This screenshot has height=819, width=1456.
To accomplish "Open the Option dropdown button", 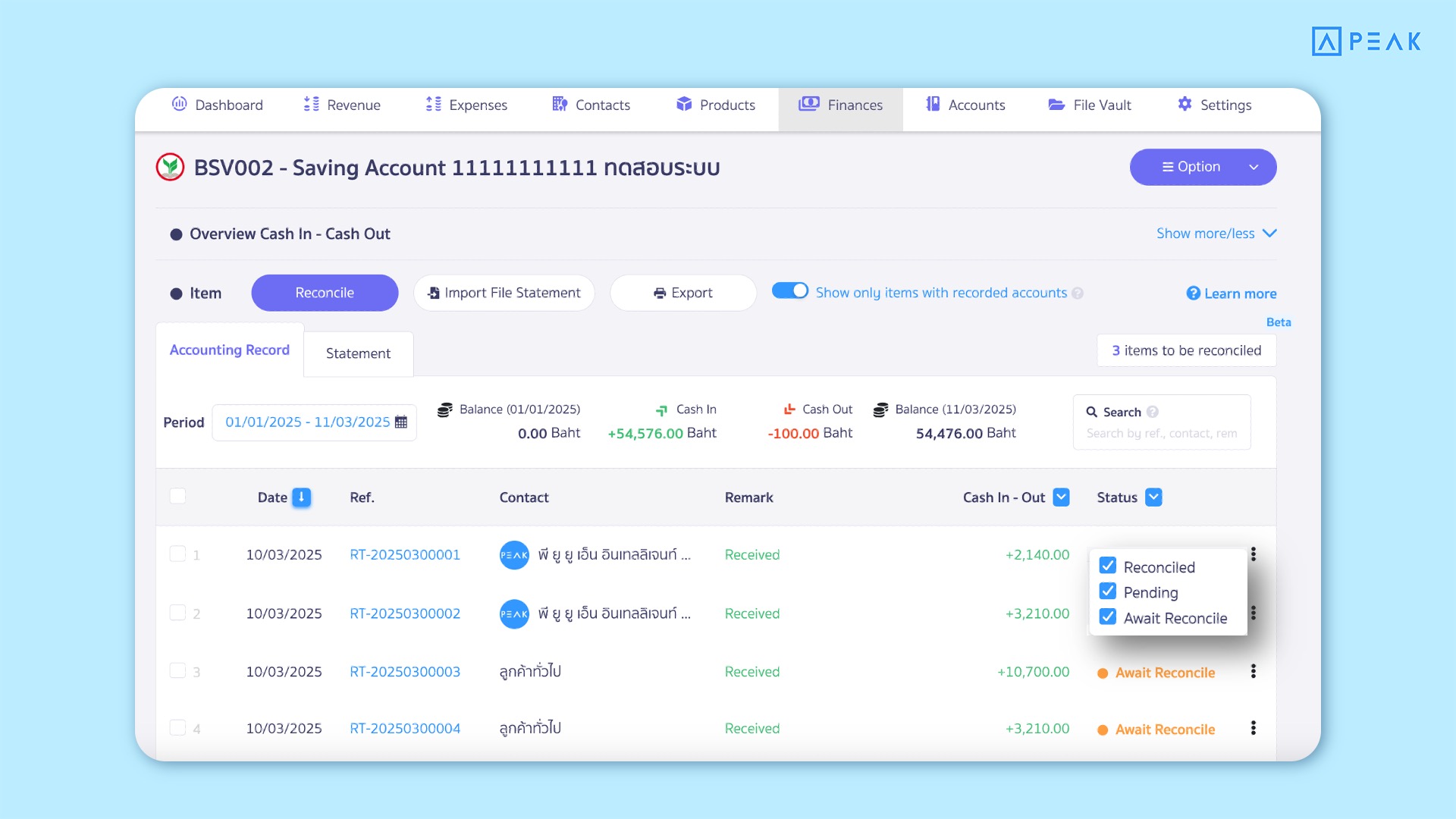I will pos(1202,167).
